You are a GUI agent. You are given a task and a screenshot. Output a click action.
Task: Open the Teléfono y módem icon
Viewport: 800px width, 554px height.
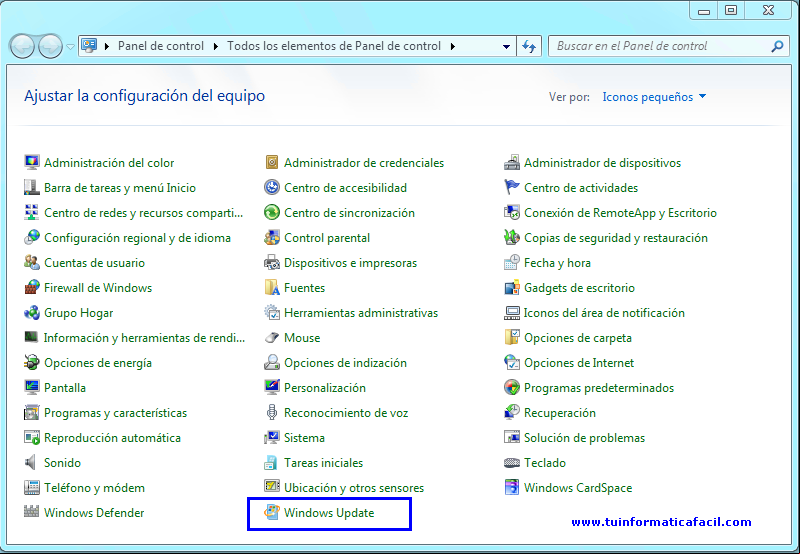tap(32, 487)
